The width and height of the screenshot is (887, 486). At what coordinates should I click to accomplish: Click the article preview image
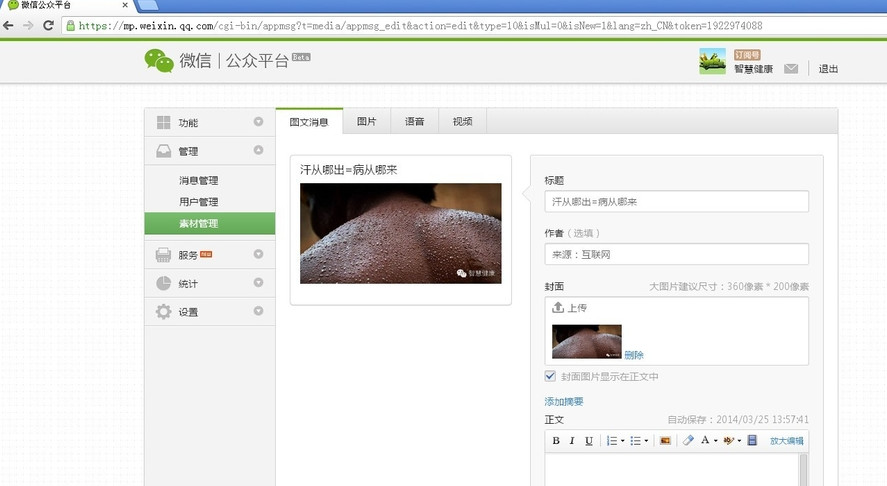[x=401, y=233]
